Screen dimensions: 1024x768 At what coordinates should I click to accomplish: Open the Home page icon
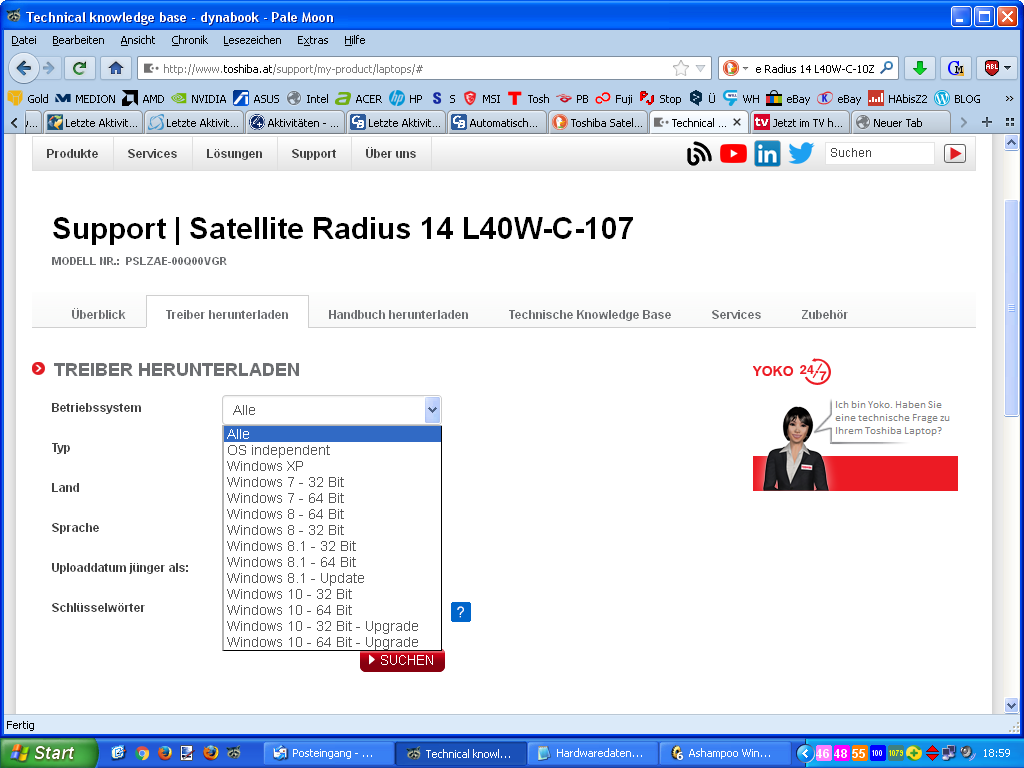click(x=116, y=68)
